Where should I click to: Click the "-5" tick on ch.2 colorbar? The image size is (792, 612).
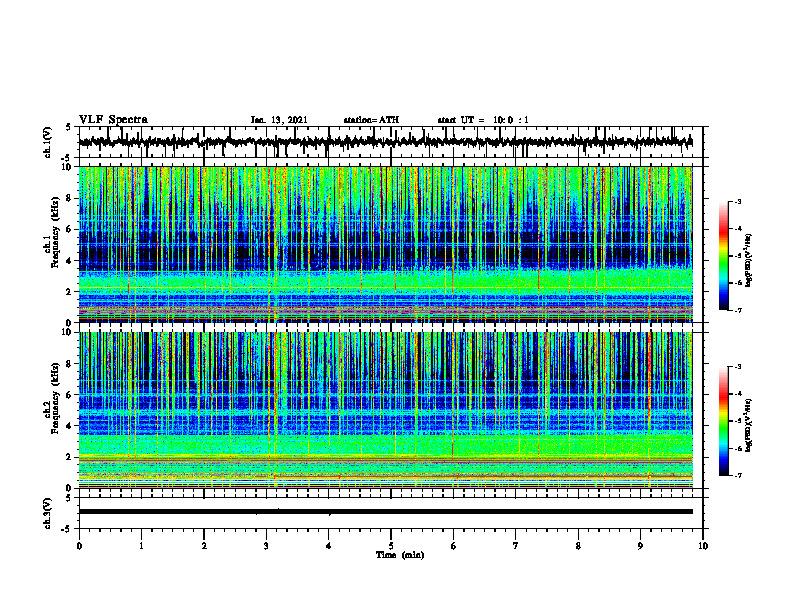pos(738,421)
